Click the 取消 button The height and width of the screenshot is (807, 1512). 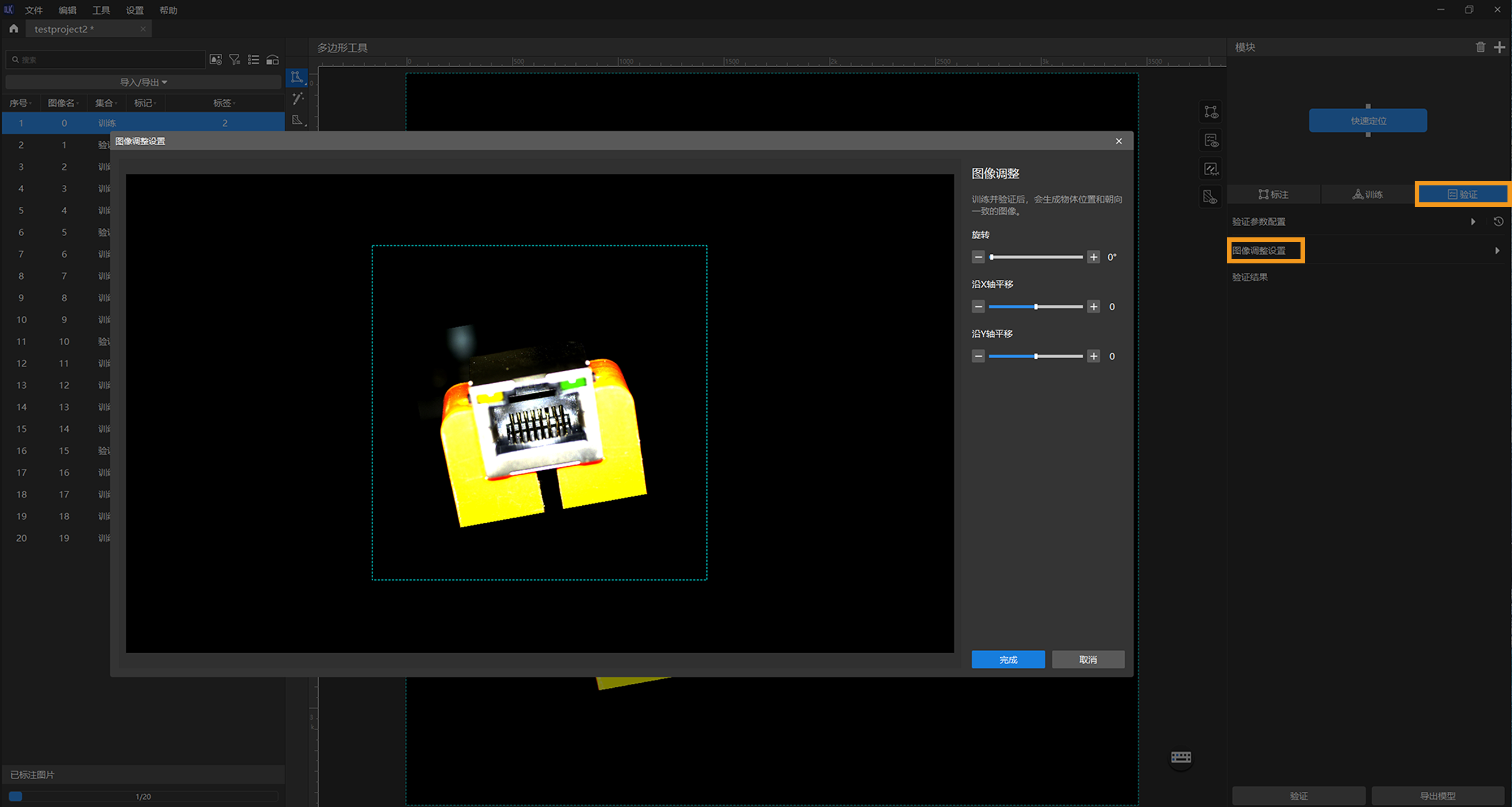(x=1087, y=659)
